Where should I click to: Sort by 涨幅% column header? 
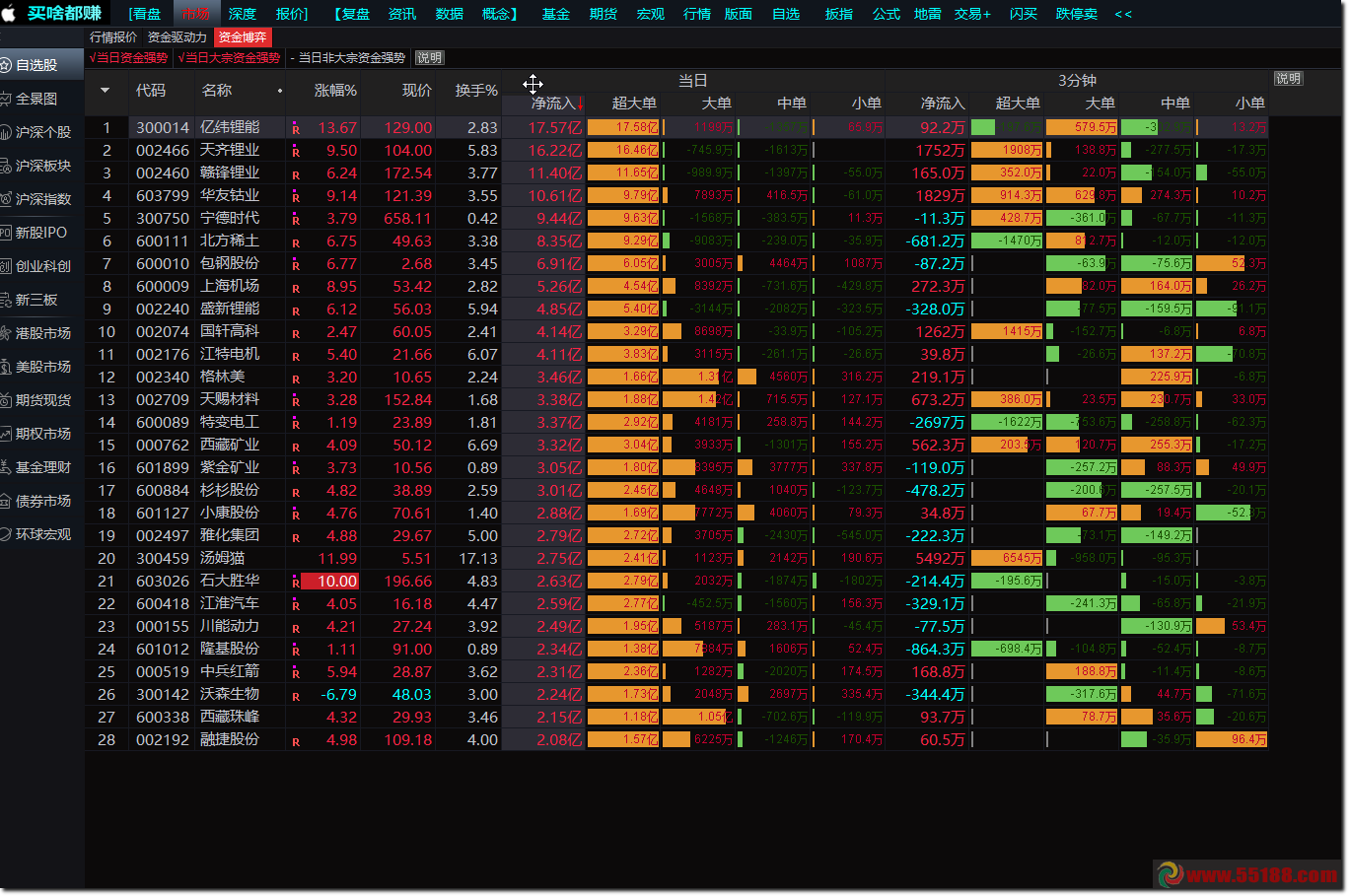coord(335,91)
